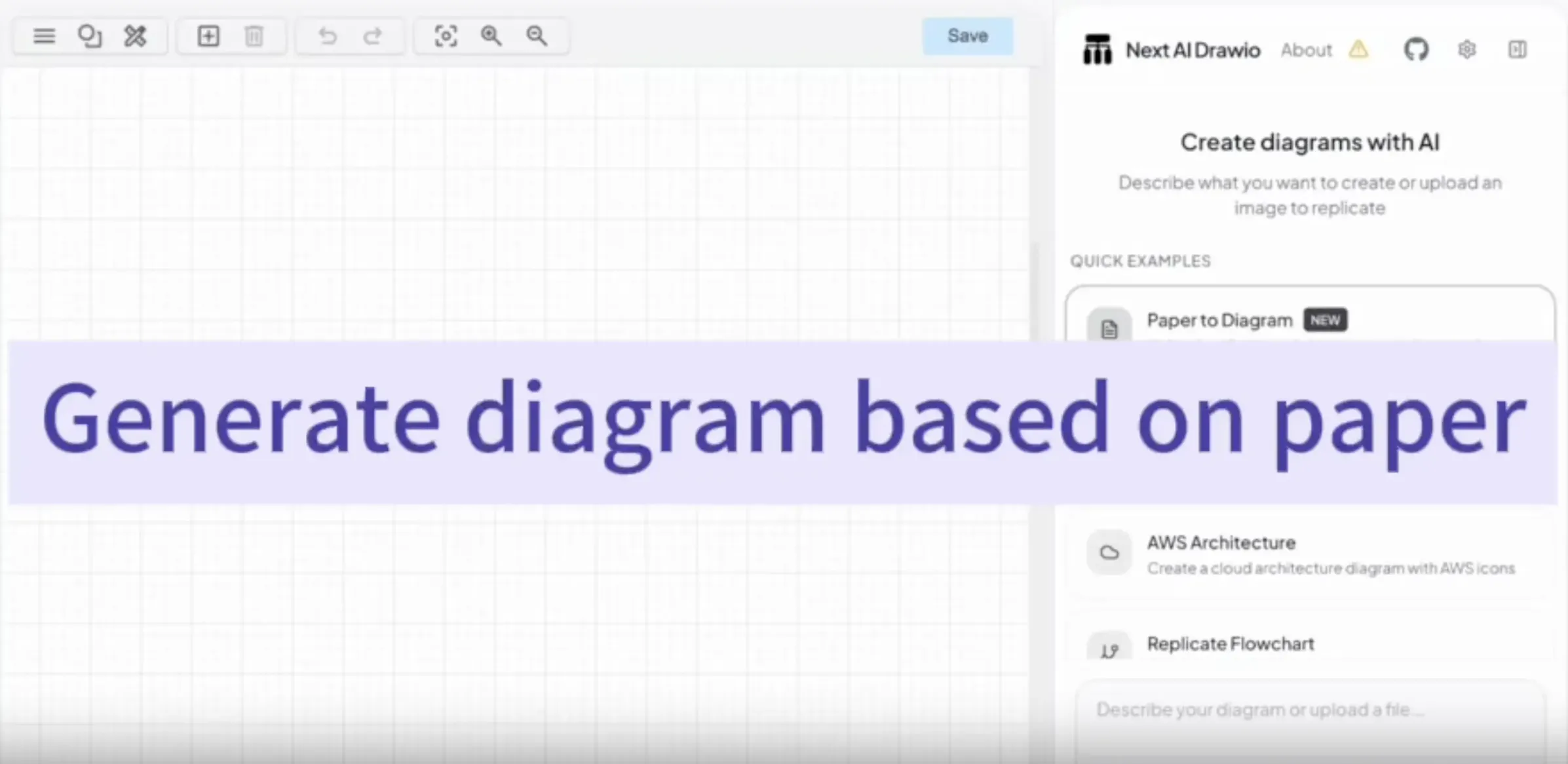Open the hamburger menu in the toolbar
Viewport: 1568px width, 764px height.
click(x=43, y=36)
